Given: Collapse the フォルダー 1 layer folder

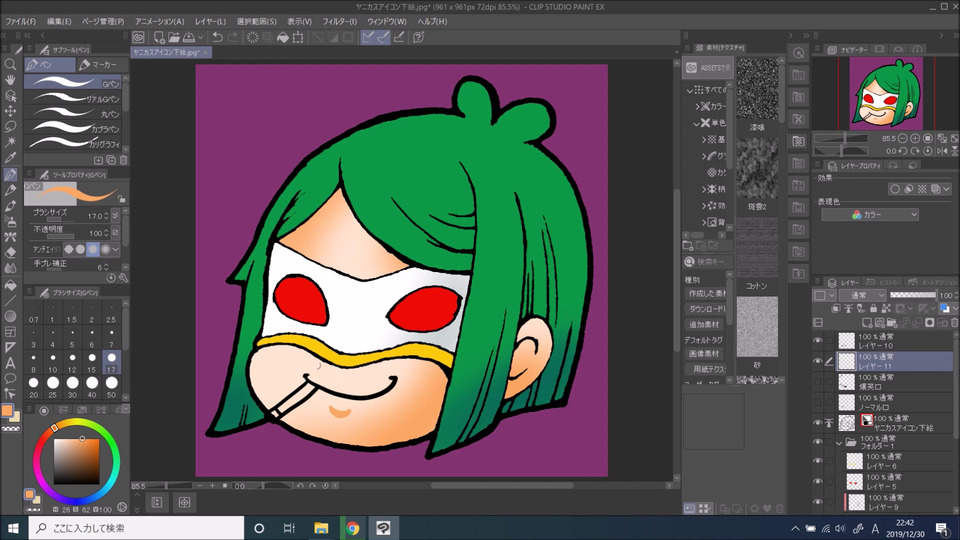Looking at the screenshot, I should pos(839,443).
